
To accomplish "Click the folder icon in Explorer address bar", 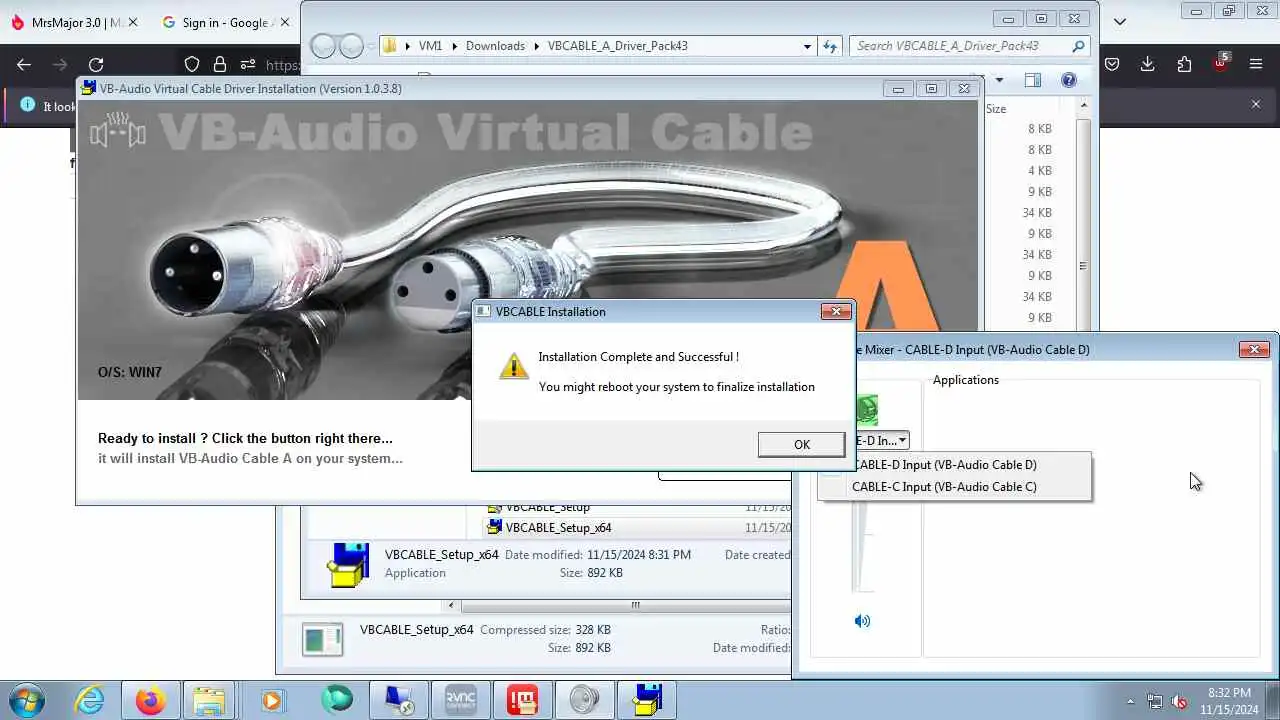I will pyautogui.click(x=390, y=46).
